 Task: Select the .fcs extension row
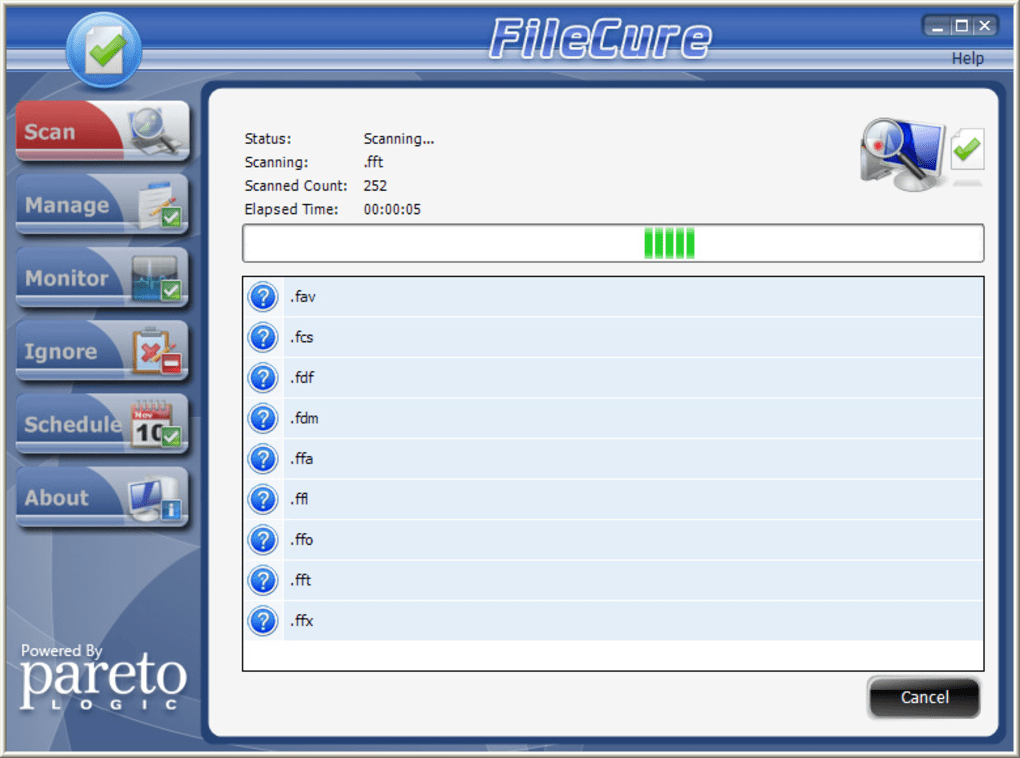[x=613, y=338]
